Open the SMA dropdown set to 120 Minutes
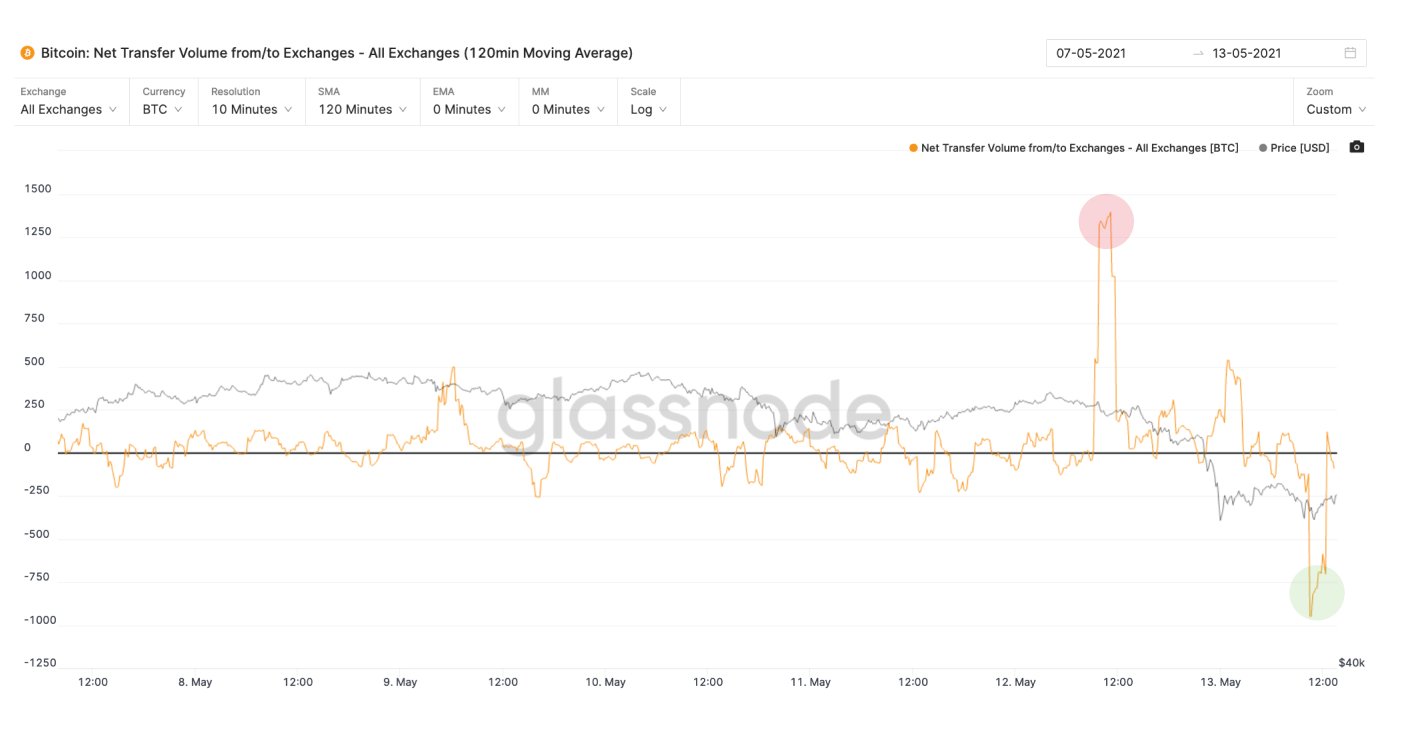Screen dimensions: 1406x732 click(363, 101)
